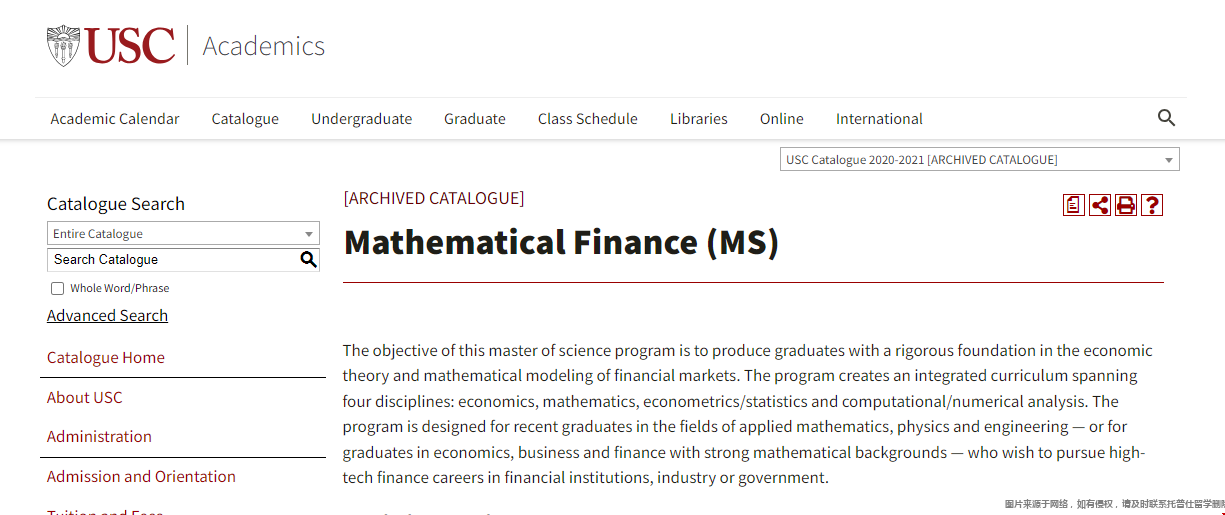Click the Search Catalogue magnifier button
1225x515 pixels.
pyautogui.click(x=308, y=260)
